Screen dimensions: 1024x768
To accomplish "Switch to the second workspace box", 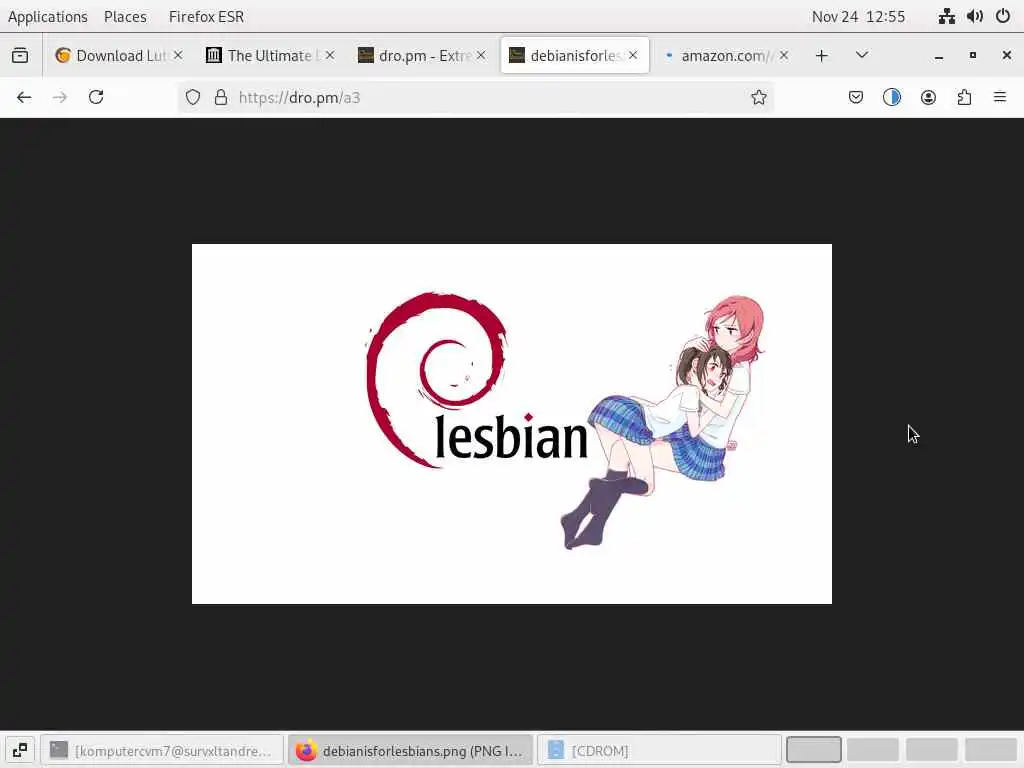I will pos(872,750).
